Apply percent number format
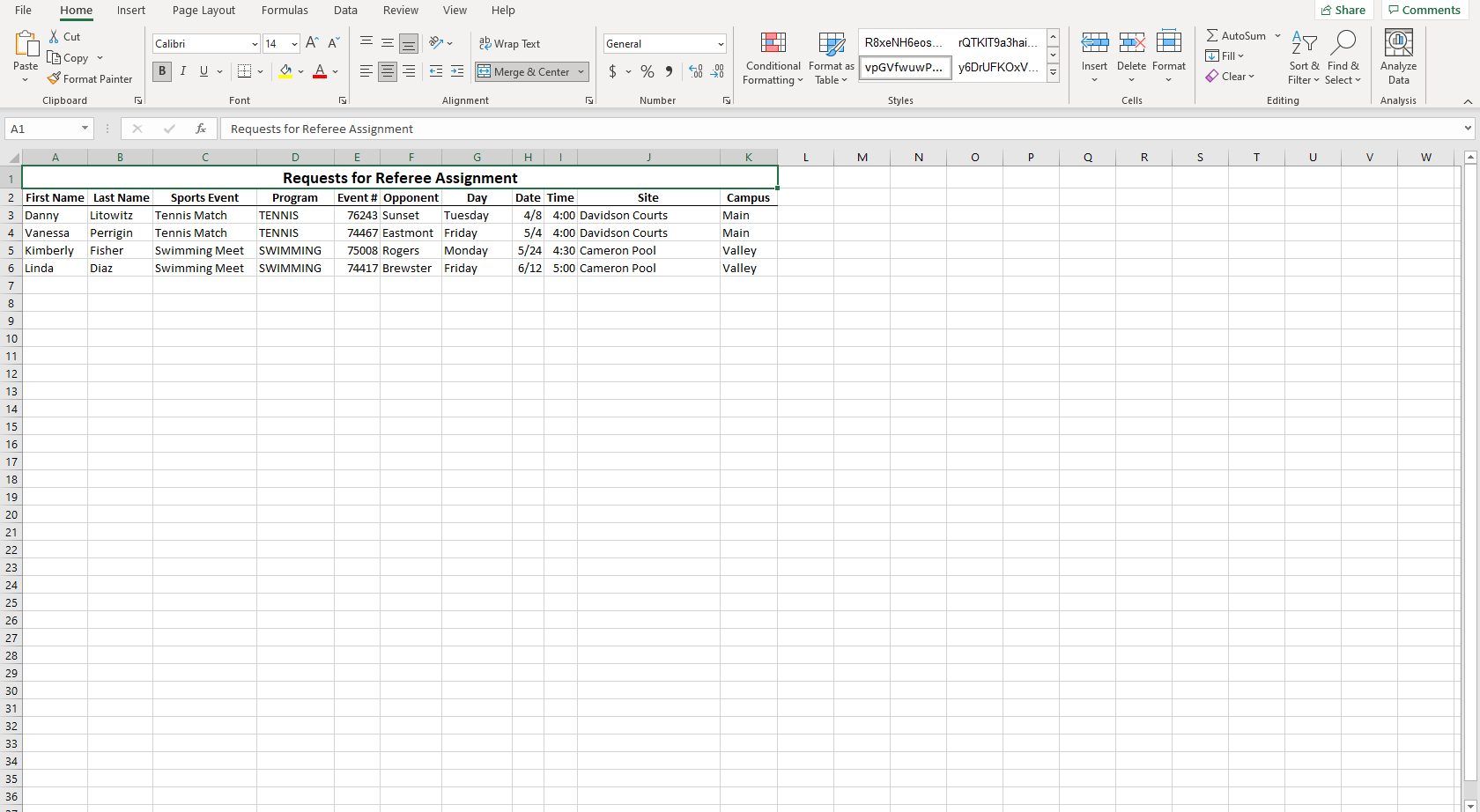The image size is (1480, 812). 647,71
